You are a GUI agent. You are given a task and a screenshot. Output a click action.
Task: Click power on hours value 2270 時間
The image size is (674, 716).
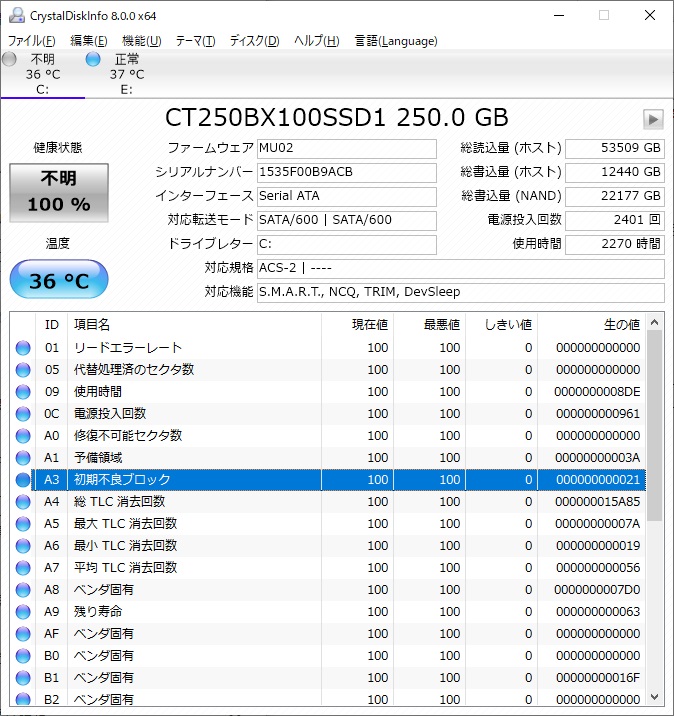[x=615, y=244]
